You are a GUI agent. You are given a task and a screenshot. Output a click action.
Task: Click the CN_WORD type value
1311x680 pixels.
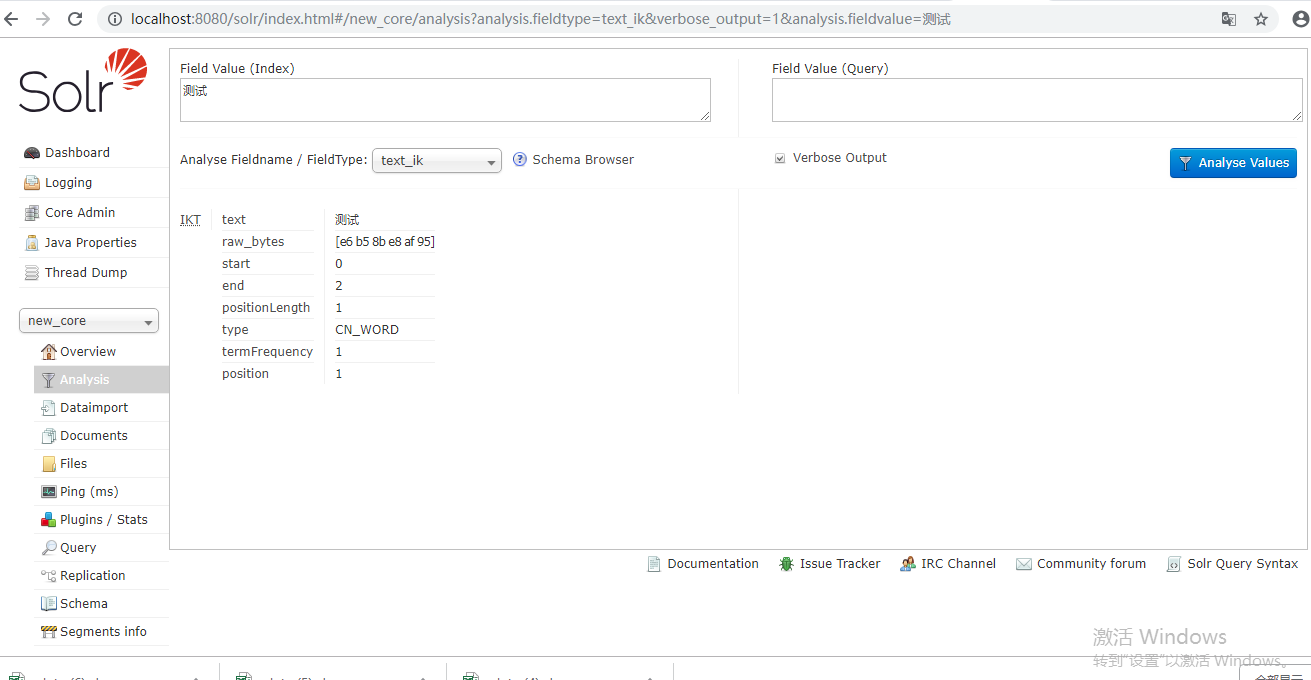pyautogui.click(x=367, y=330)
